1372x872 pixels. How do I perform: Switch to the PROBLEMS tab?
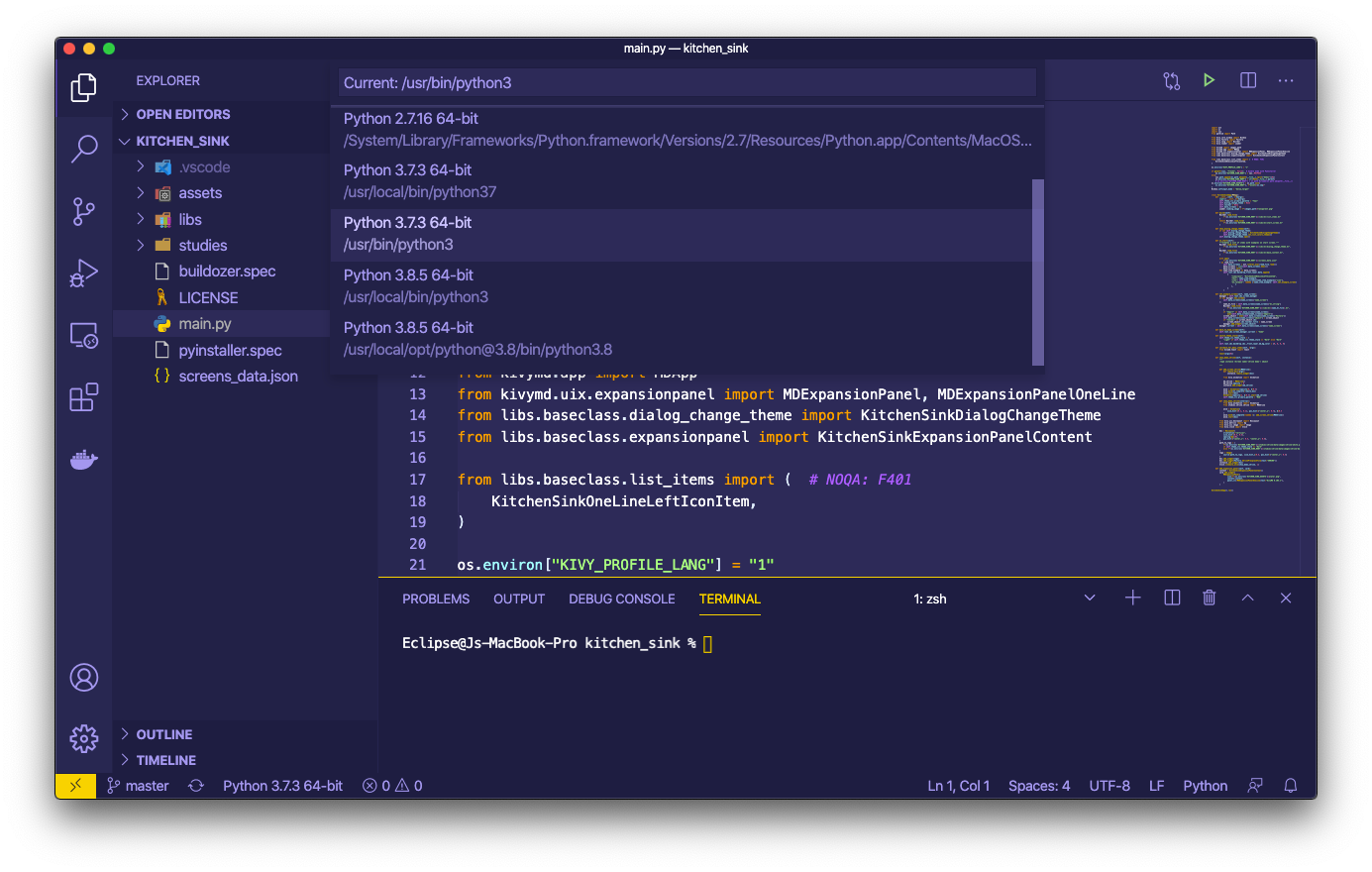[436, 599]
